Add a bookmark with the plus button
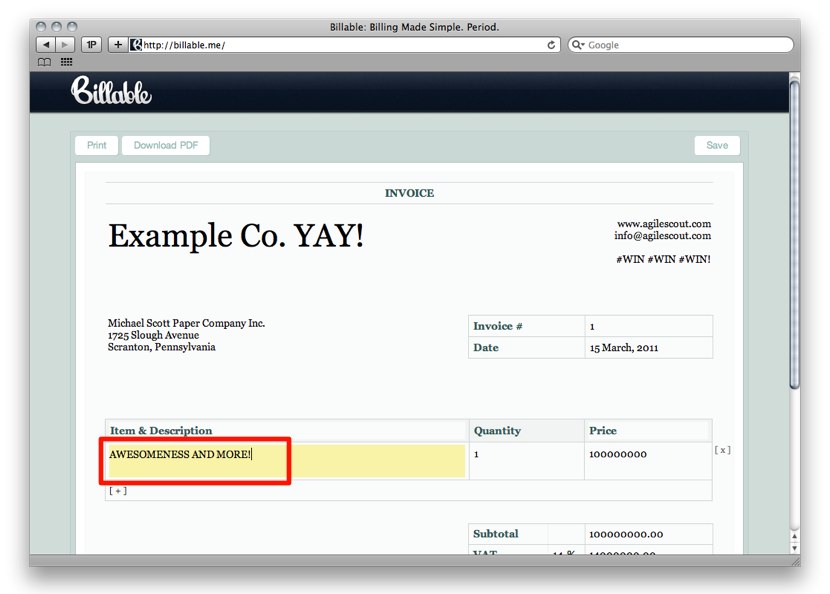The image size is (830, 594). point(118,45)
